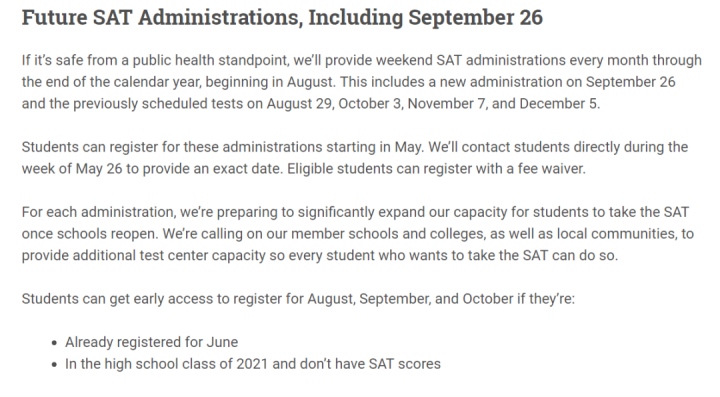The image size is (720, 397).
Task: Click the text 'September 26' in first paragraph
Action: (x=630, y=82)
